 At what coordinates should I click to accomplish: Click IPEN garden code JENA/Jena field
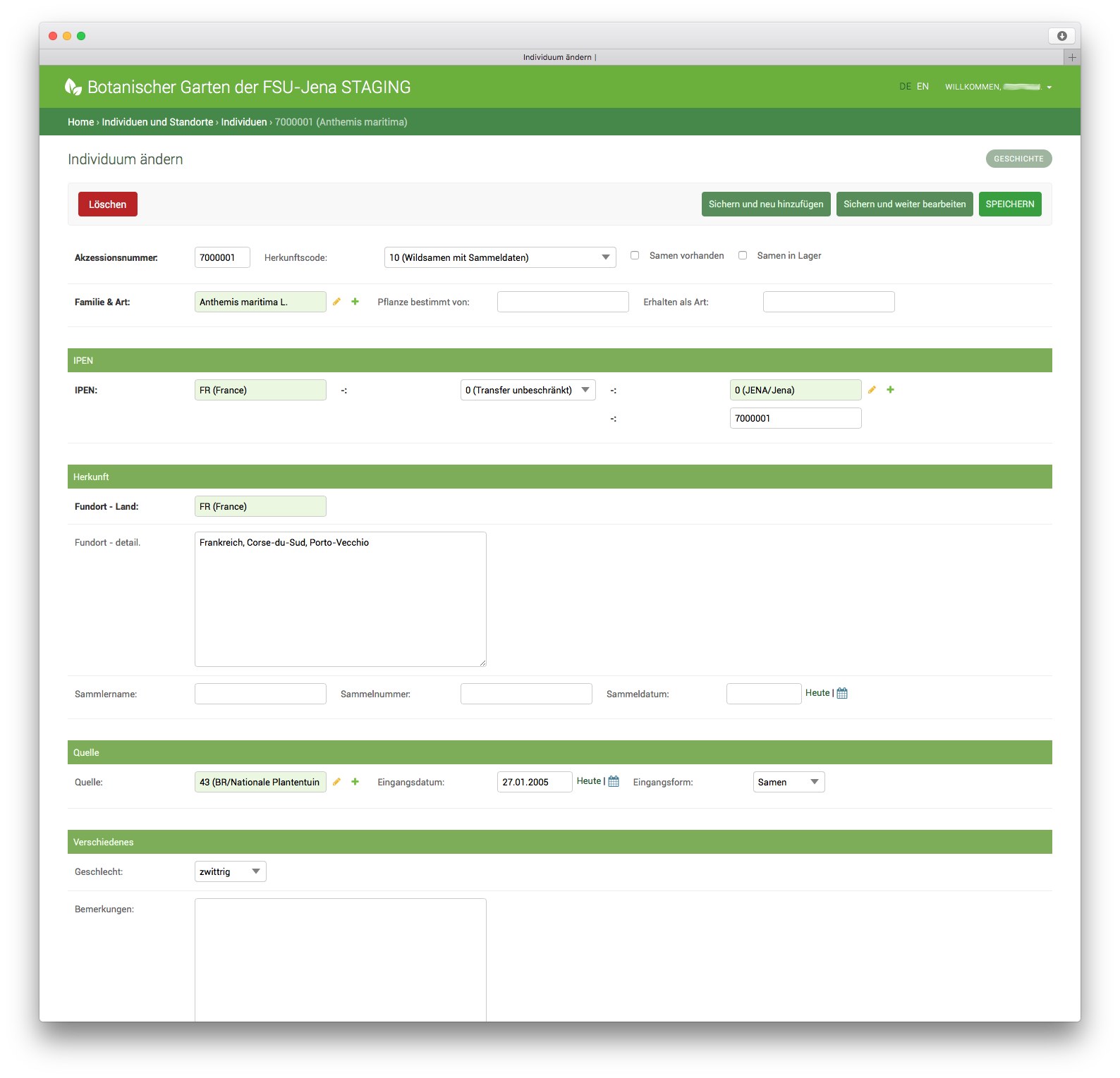(796, 390)
